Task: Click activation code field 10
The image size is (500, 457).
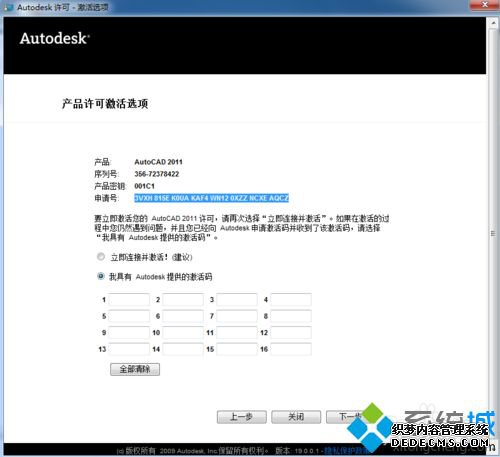Action: (183, 333)
